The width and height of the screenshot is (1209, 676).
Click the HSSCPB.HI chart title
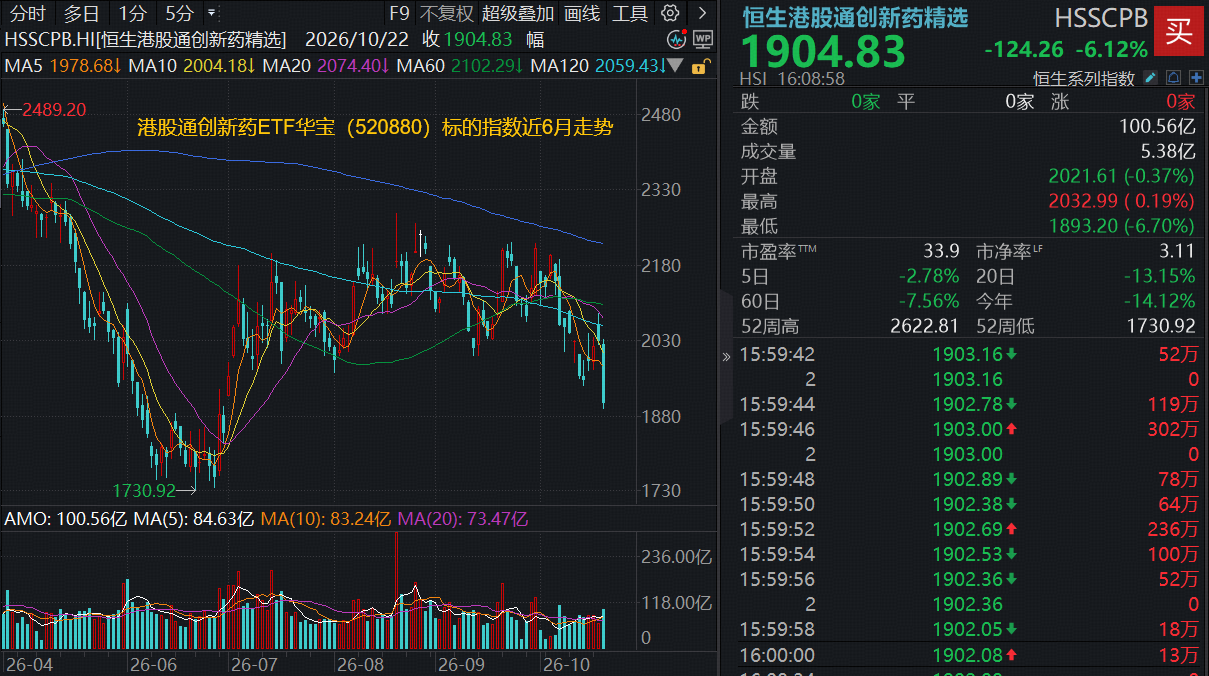146,39
